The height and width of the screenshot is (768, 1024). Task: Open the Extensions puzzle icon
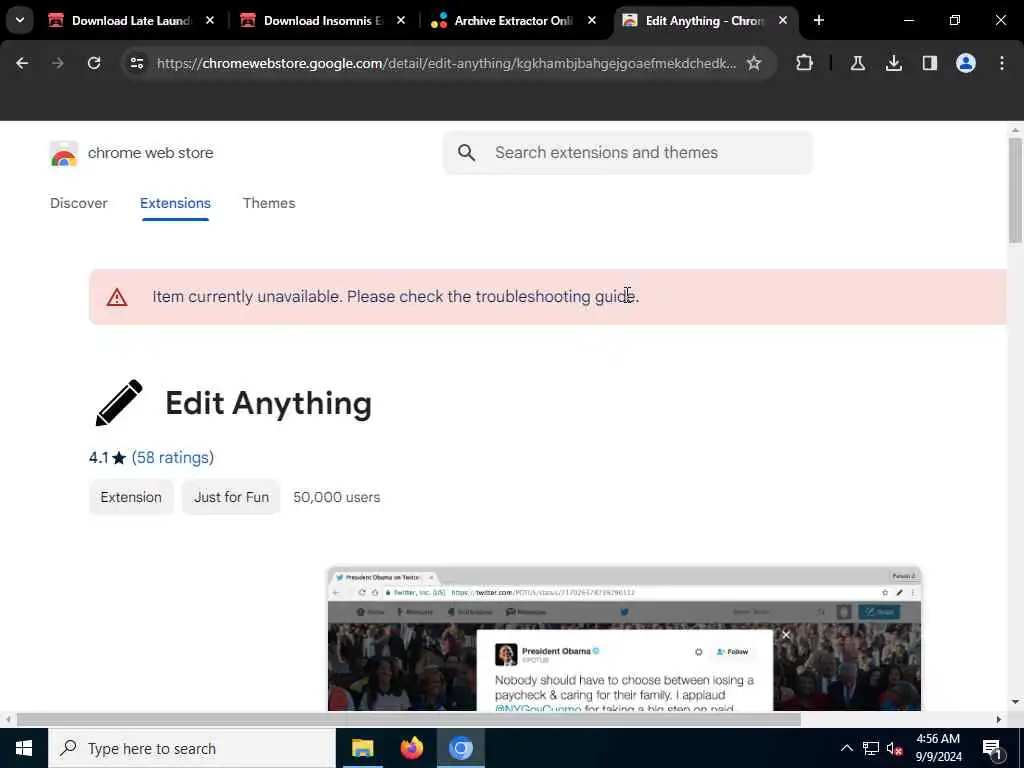(805, 63)
